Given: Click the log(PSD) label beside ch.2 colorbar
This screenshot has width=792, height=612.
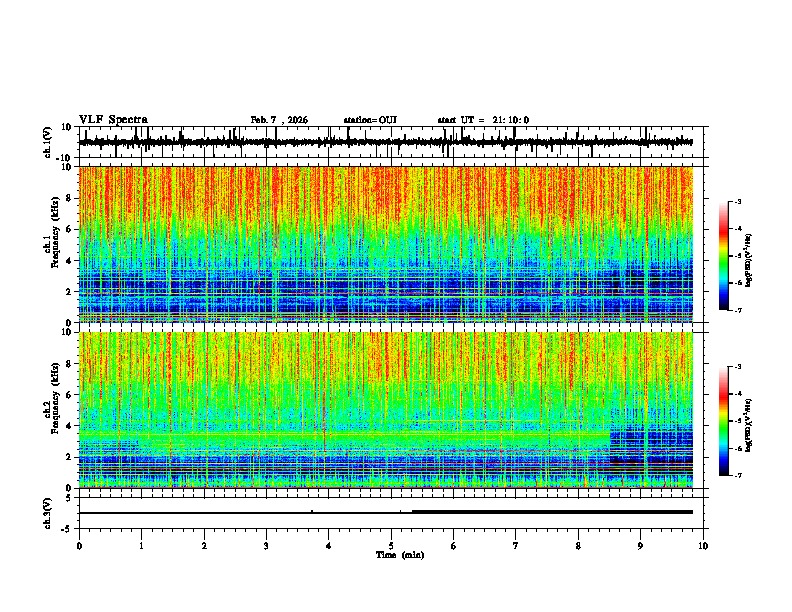Looking at the screenshot, I should pos(748,425).
